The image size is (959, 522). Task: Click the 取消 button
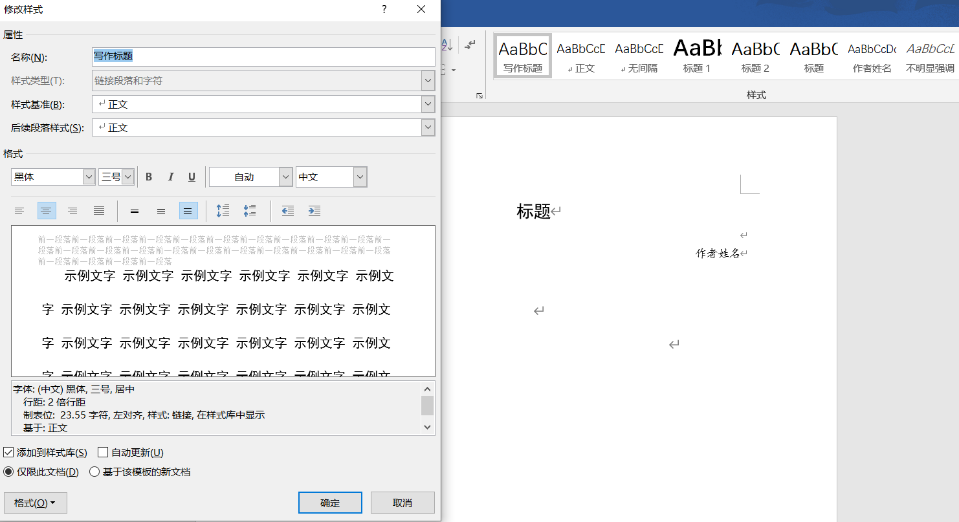pos(402,503)
